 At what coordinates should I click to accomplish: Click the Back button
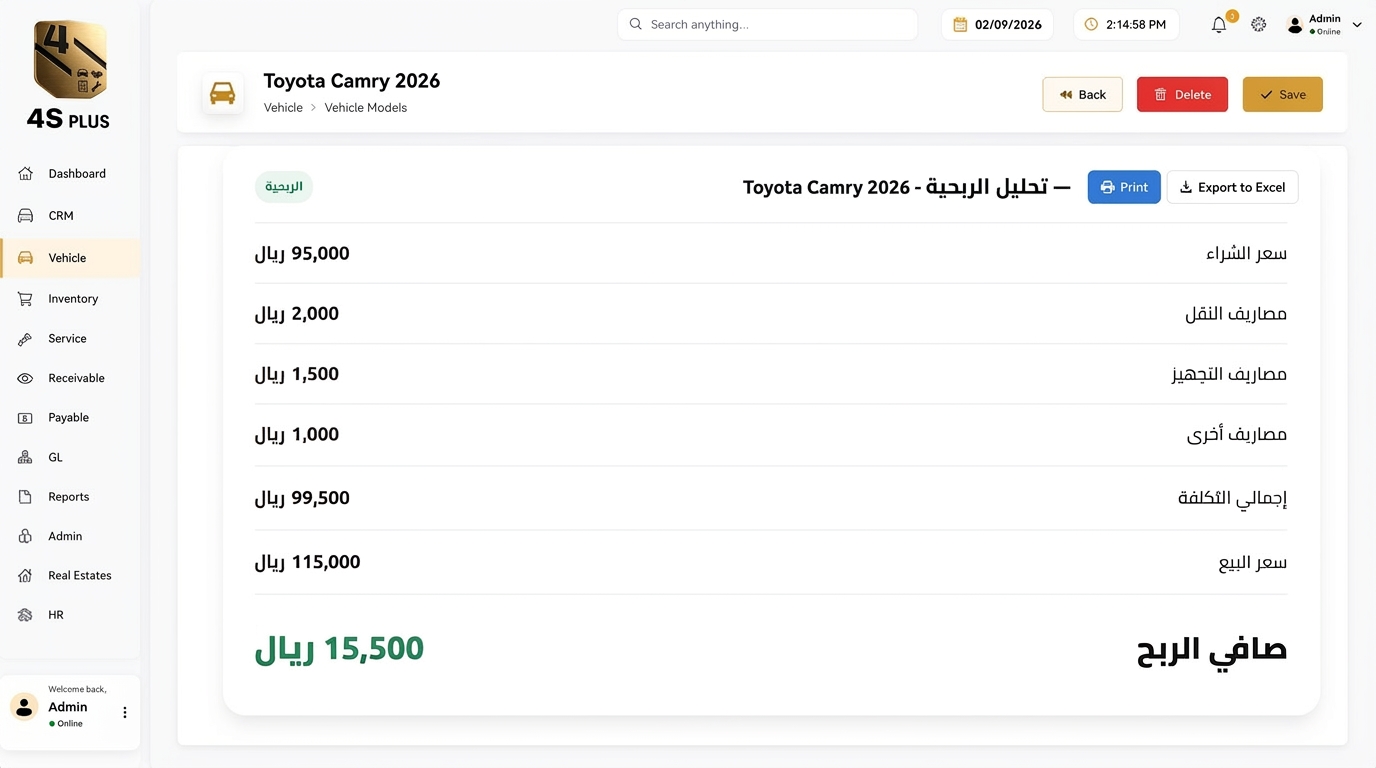(1082, 94)
